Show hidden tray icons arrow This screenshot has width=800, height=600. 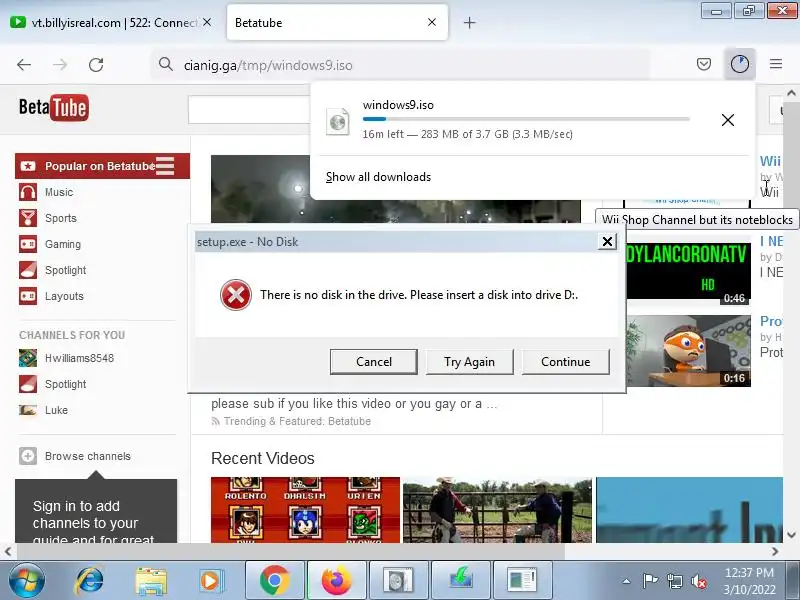[627, 581]
